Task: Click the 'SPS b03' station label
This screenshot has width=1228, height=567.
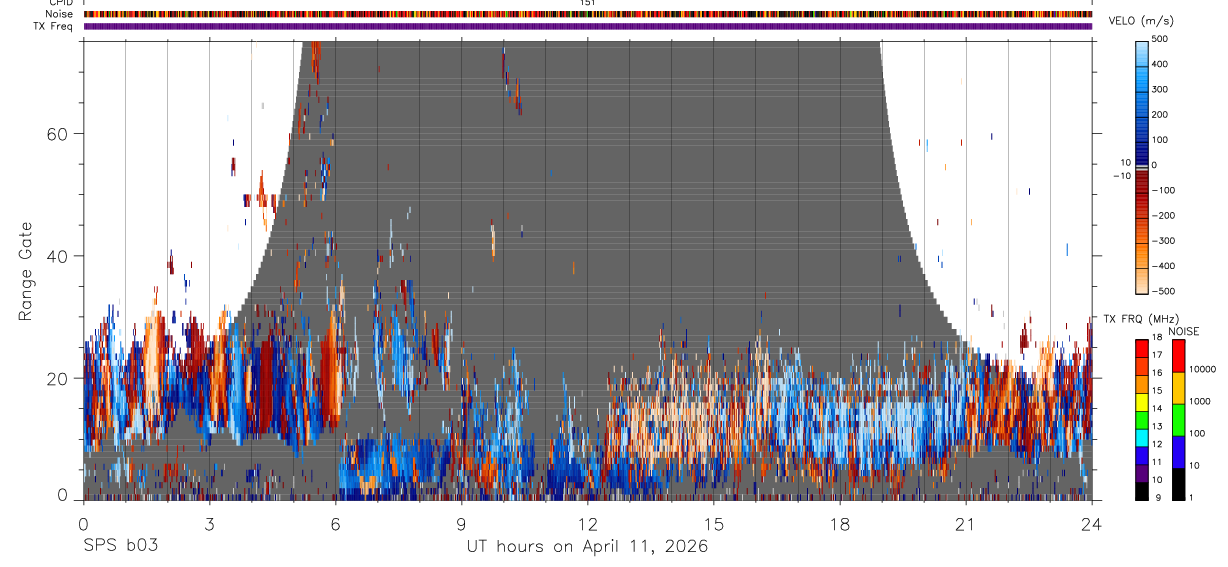Action: [120, 546]
